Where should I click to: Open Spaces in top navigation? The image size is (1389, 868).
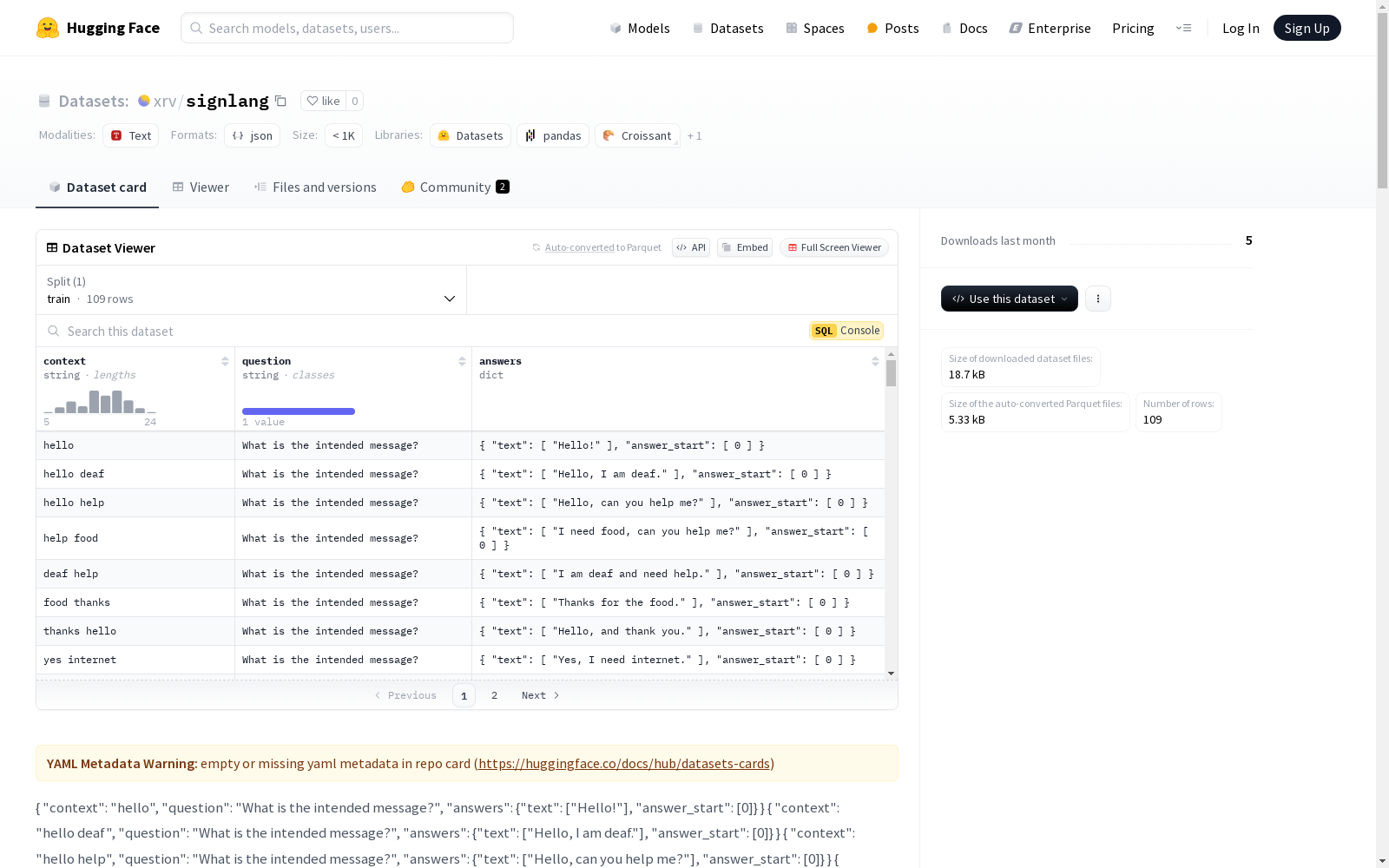(x=814, y=28)
